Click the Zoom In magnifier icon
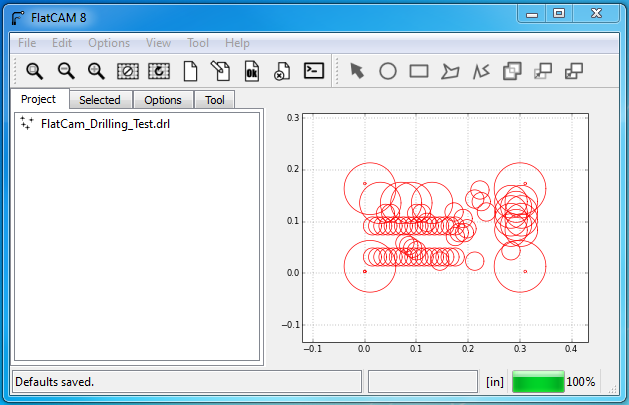Image resolution: width=629 pixels, height=405 pixels. 97,71
